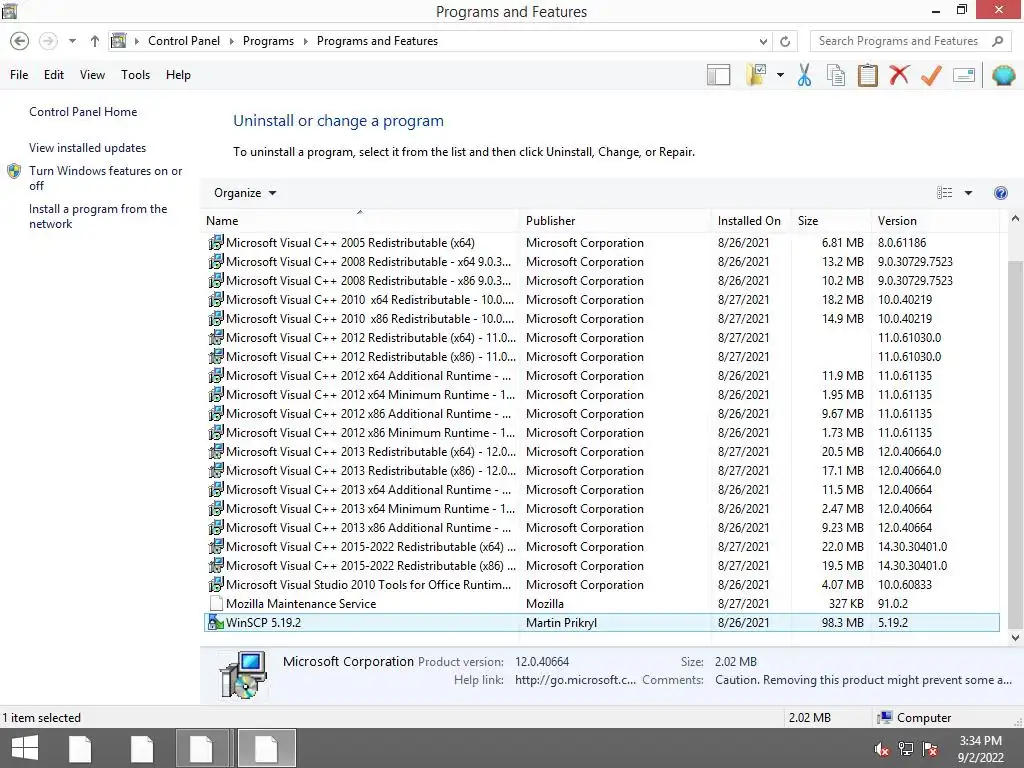Click the Control Panel breadcrumb
This screenshot has height=768, width=1024.
pyautogui.click(x=184, y=41)
